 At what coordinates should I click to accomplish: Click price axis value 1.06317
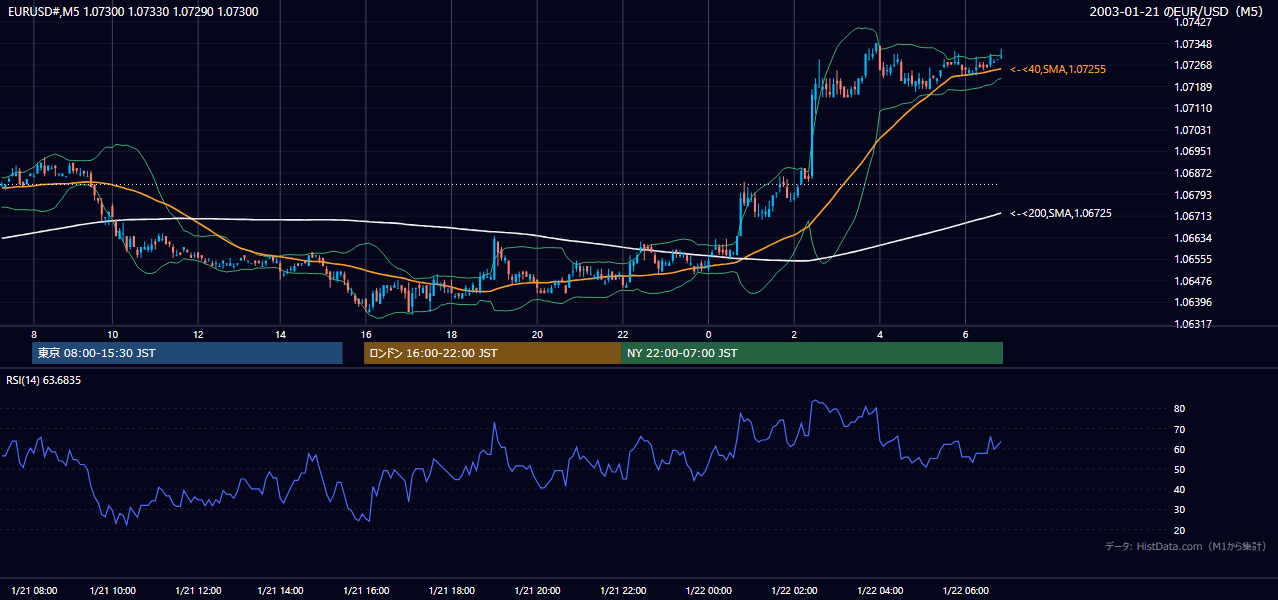[1193, 324]
